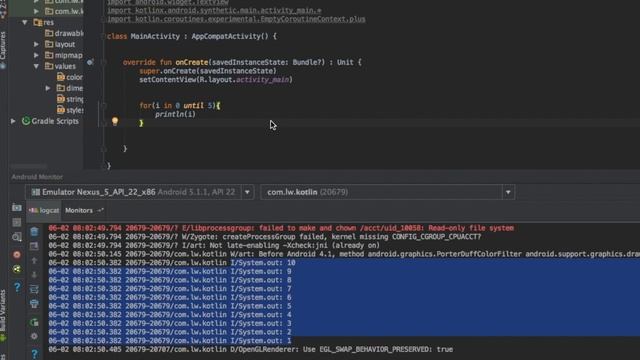Open the com.lw.kotlin process dropdown
Viewport: 640px width, 360px height.
tap(508, 192)
